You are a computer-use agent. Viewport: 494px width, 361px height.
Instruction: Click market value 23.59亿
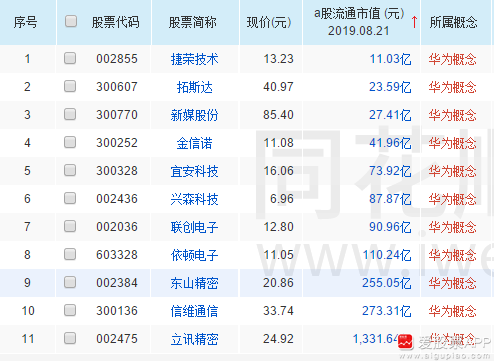[x=390, y=87]
